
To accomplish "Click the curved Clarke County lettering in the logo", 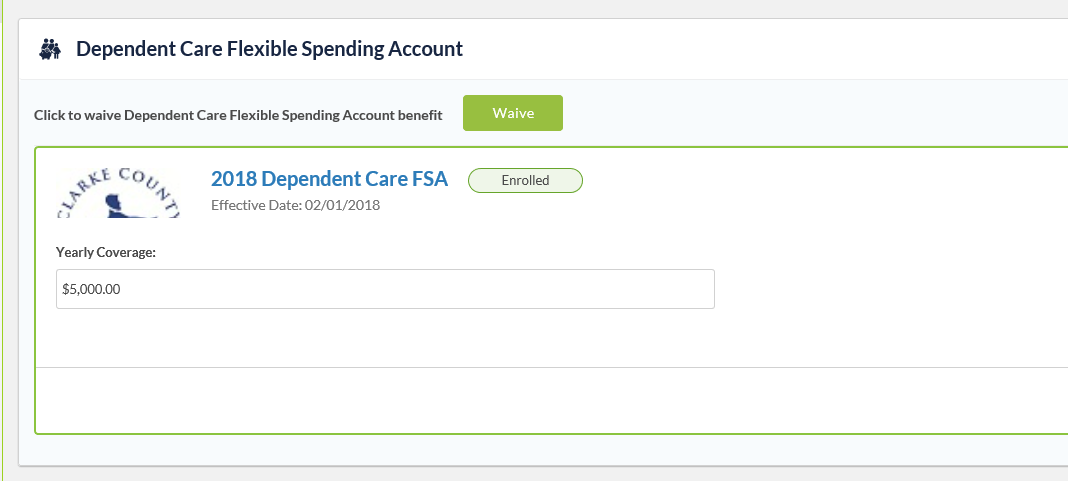I will click(x=118, y=182).
